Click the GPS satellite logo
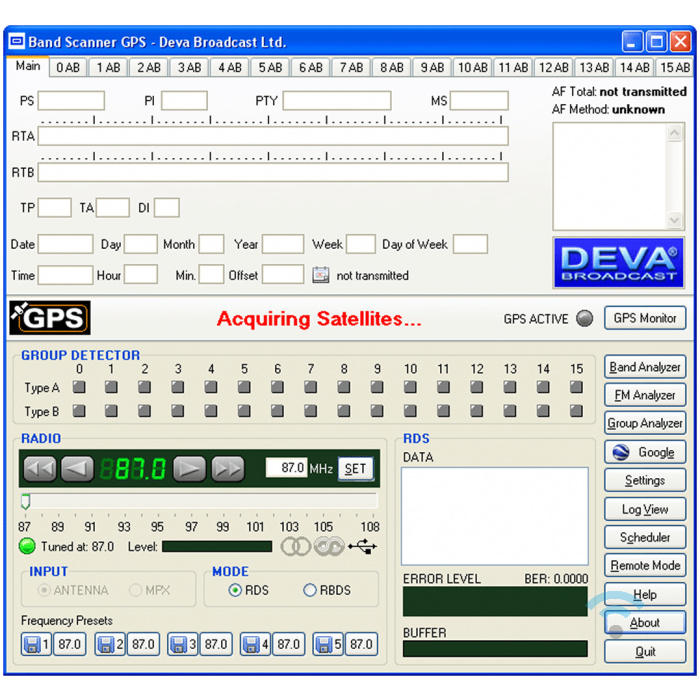The height and width of the screenshot is (700, 700). click(50, 318)
